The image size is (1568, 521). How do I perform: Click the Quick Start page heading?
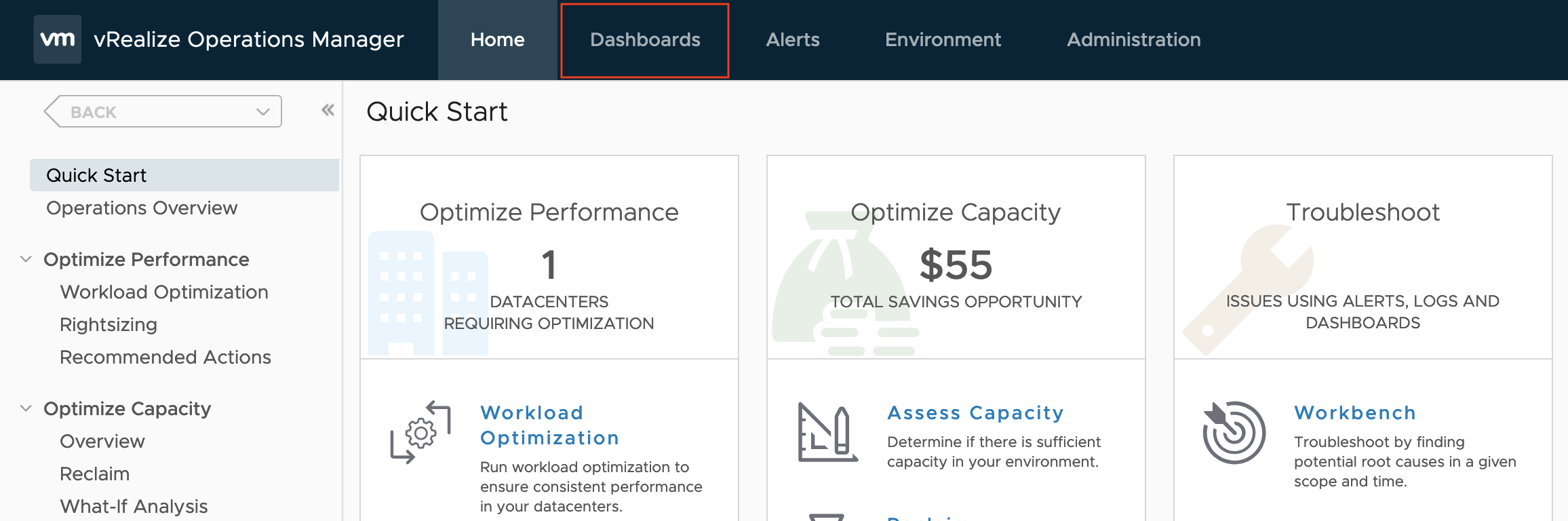point(437,111)
